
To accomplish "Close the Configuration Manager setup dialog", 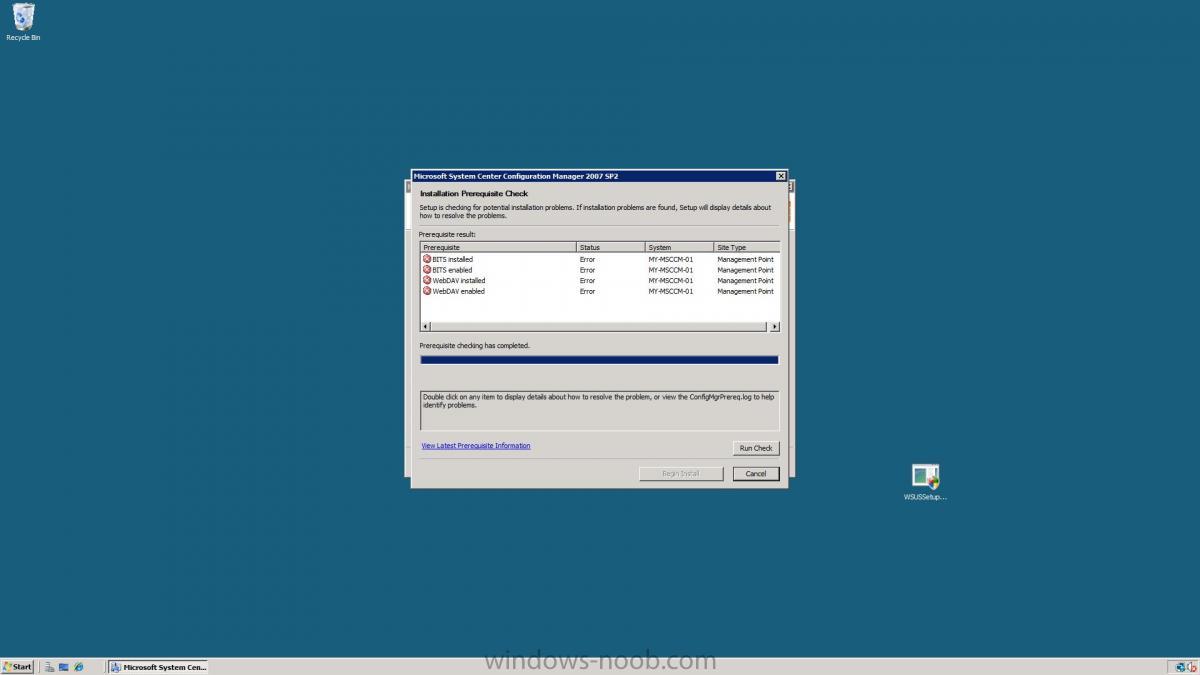I will pyautogui.click(x=781, y=176).
